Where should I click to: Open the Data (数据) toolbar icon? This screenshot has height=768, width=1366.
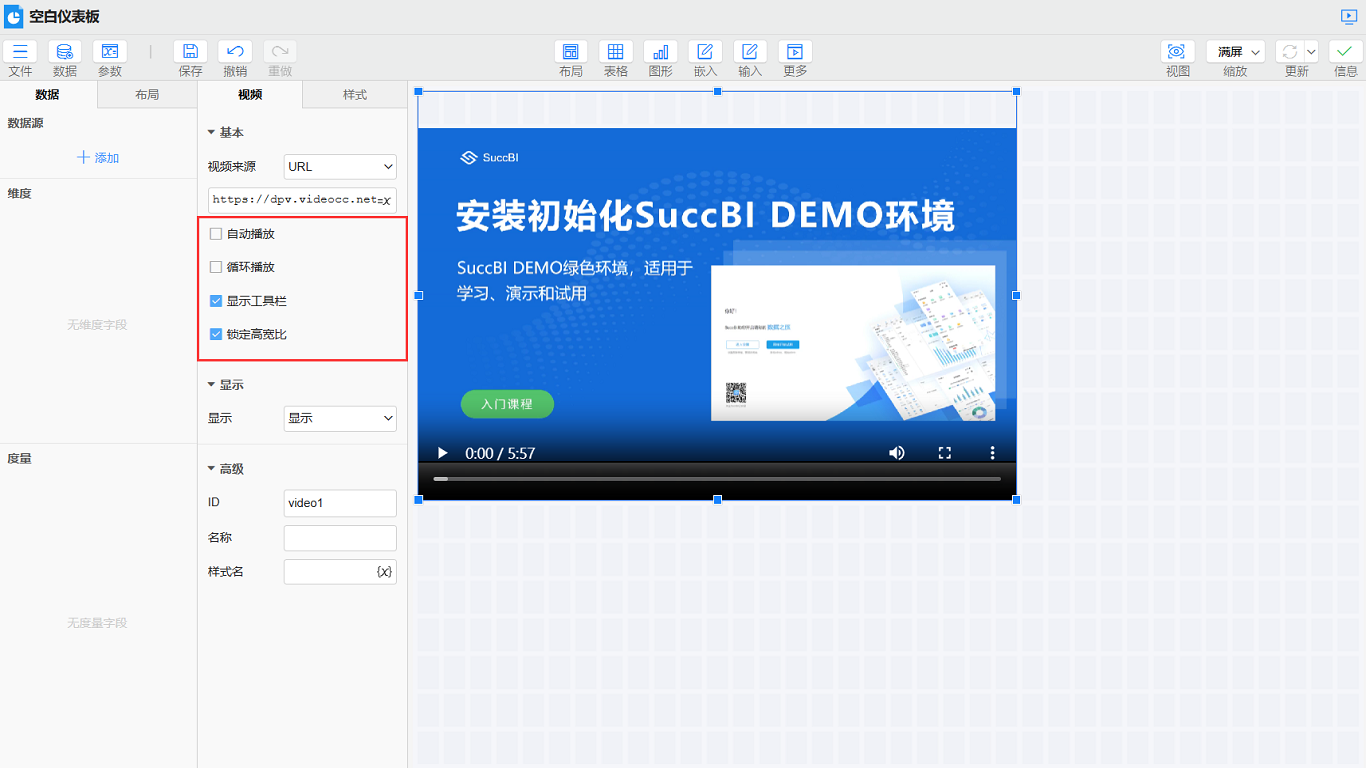click(x=65, y=52)
